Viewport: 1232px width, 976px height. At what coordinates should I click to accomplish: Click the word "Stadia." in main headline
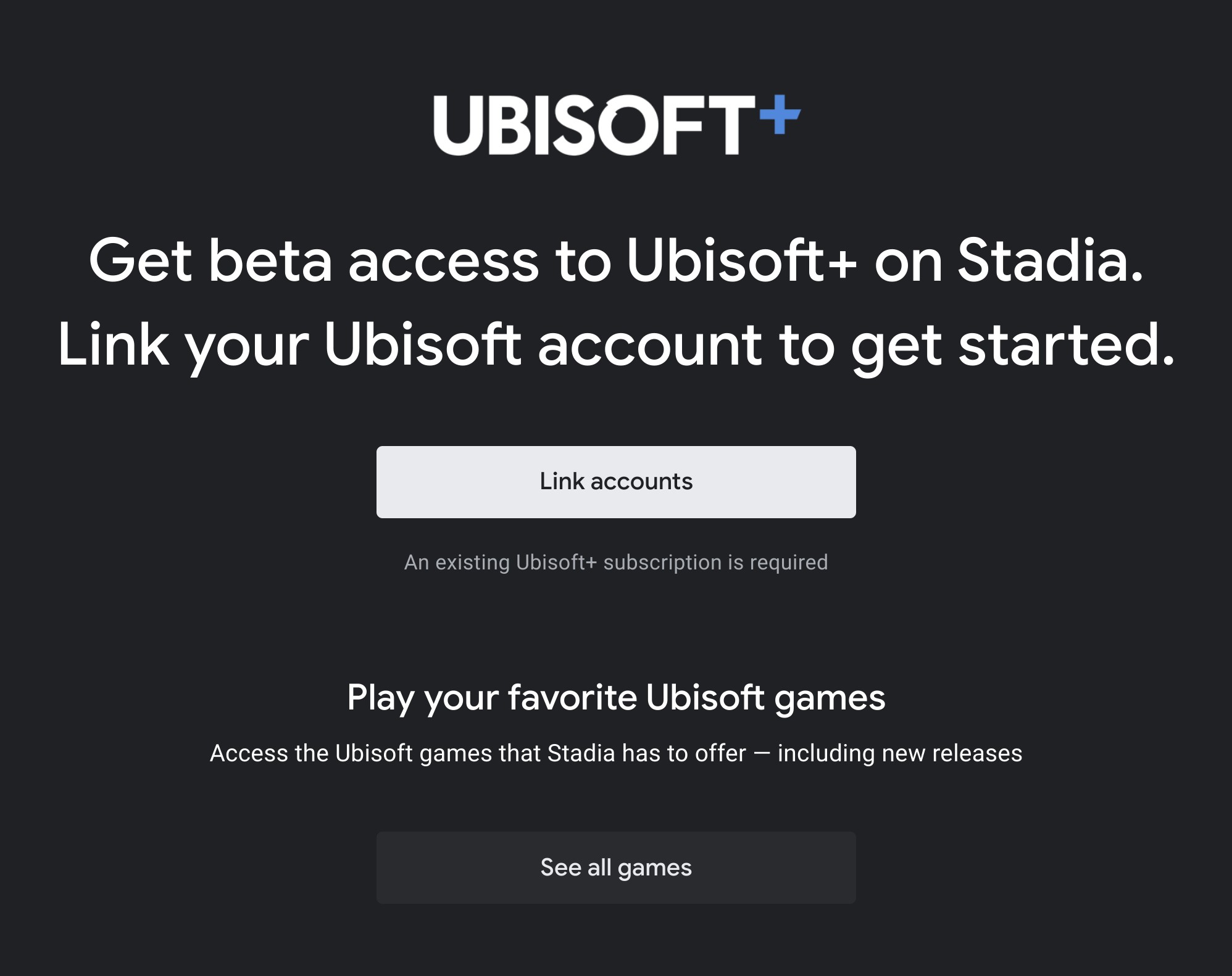[x=1050, y=261]
